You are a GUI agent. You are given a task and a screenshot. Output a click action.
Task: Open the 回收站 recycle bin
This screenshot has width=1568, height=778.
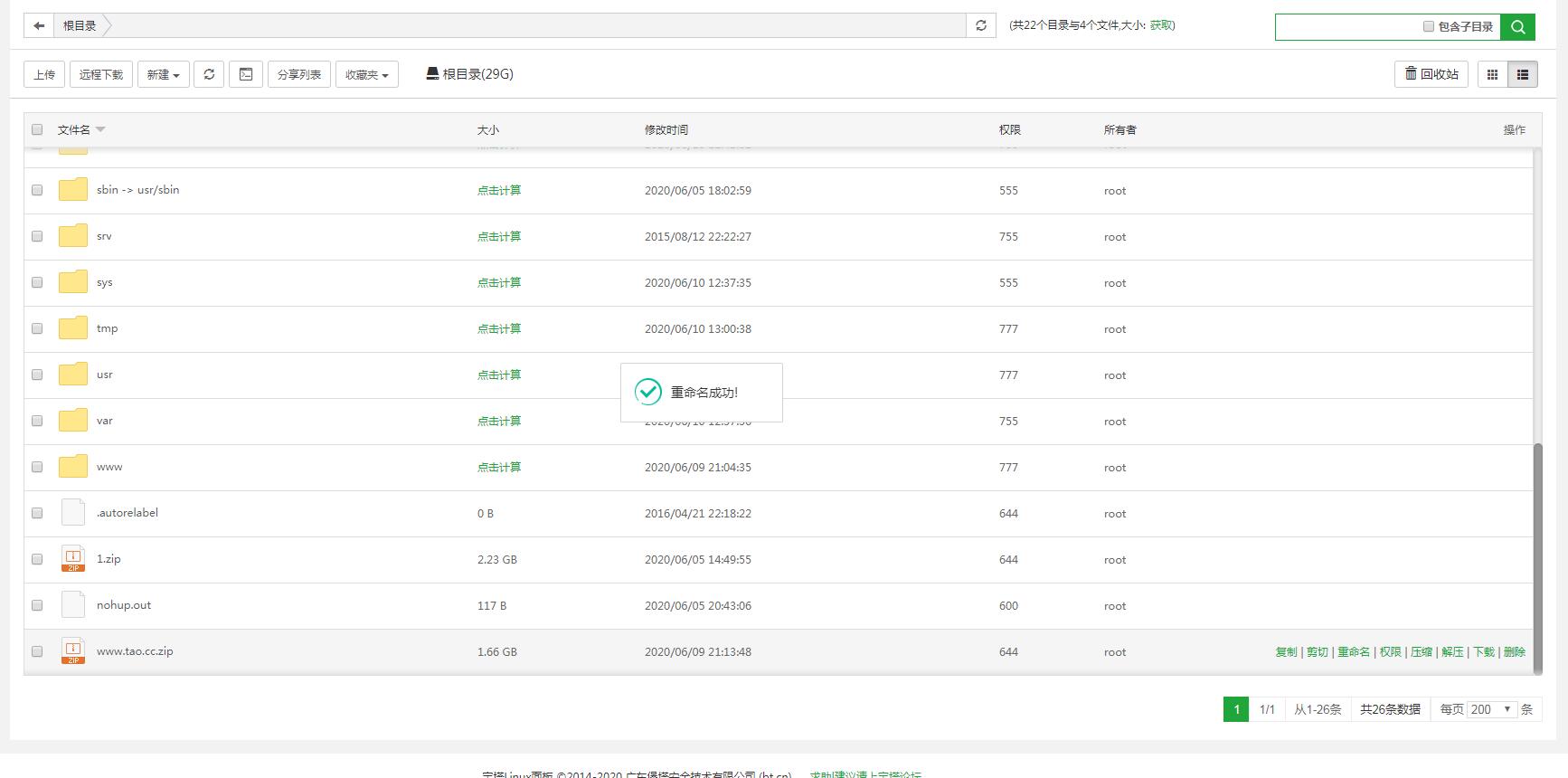click(x=1431, y=74)
